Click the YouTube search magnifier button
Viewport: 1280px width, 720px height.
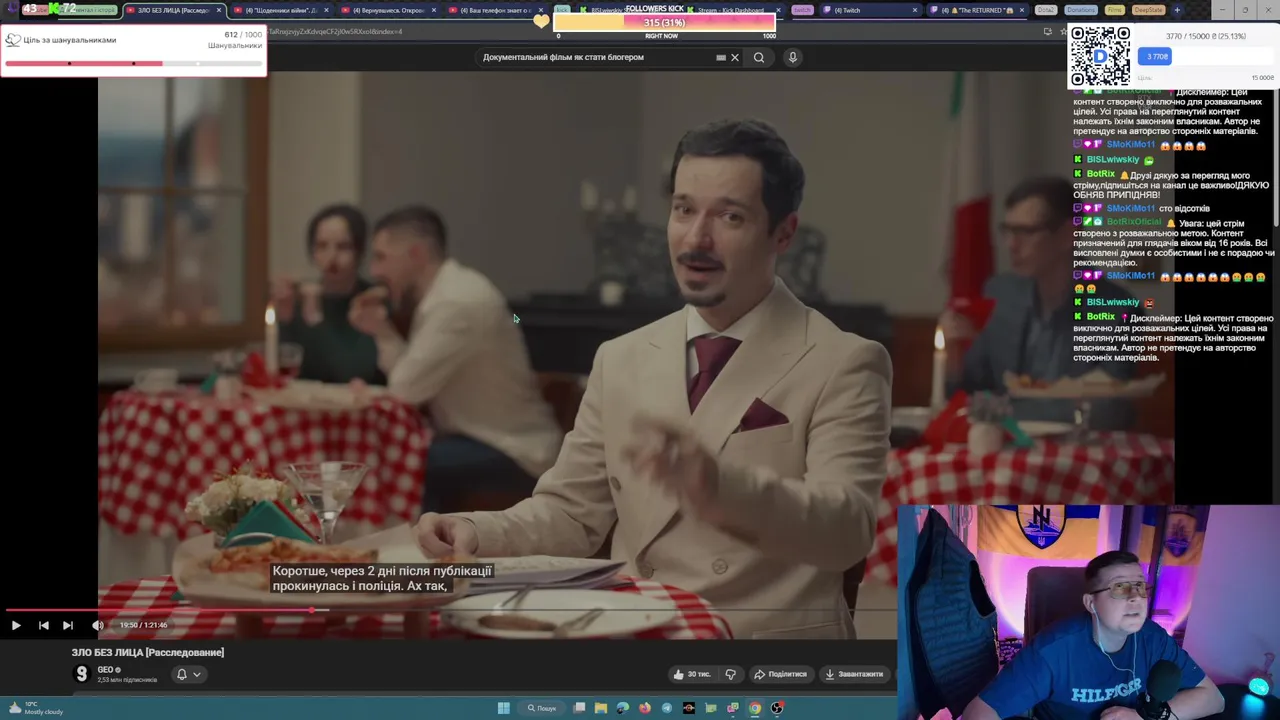pyautogui.click(x=759, y=57)
